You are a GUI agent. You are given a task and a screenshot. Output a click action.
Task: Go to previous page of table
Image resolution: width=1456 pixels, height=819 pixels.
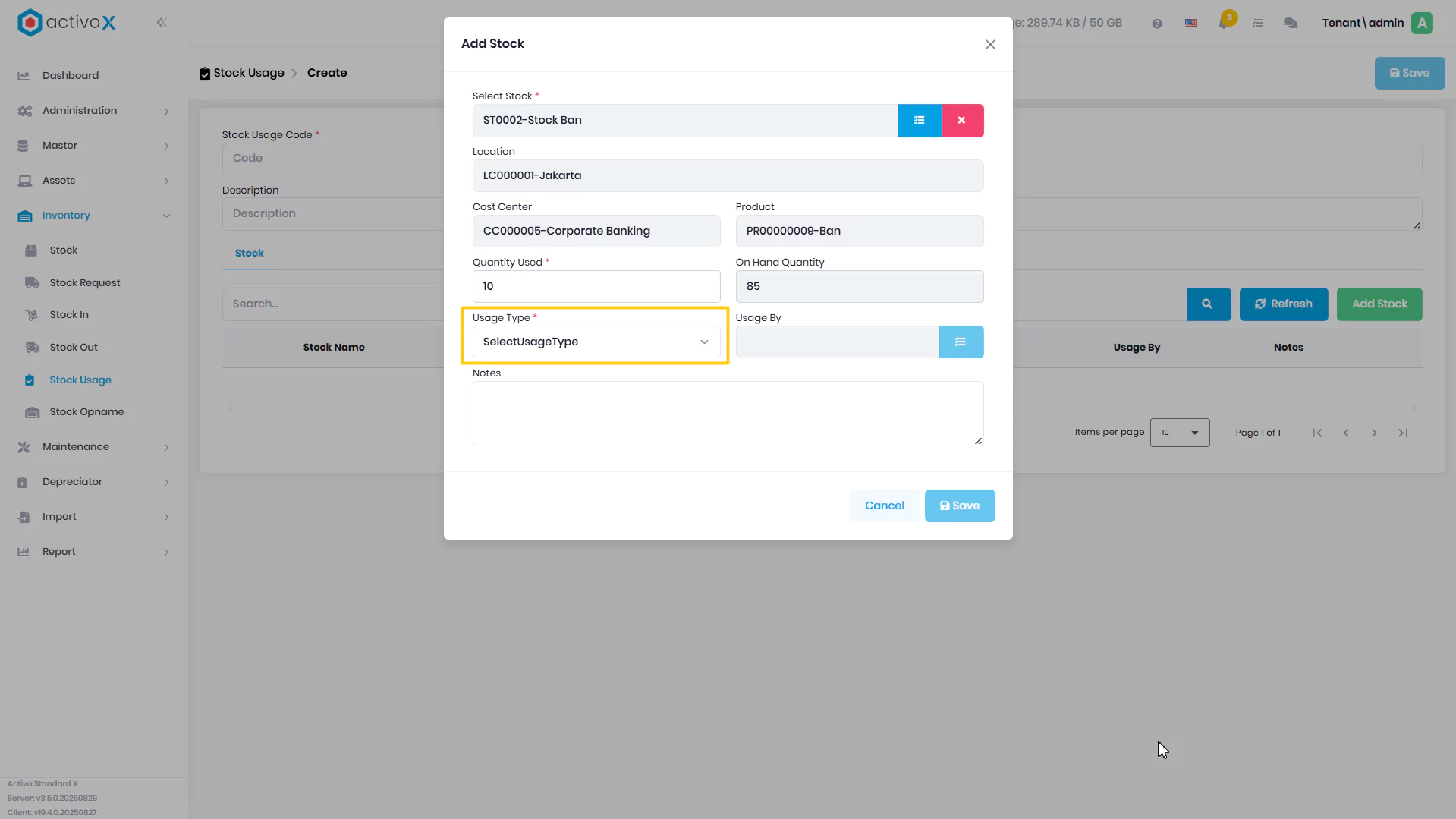click(1346, 433)
